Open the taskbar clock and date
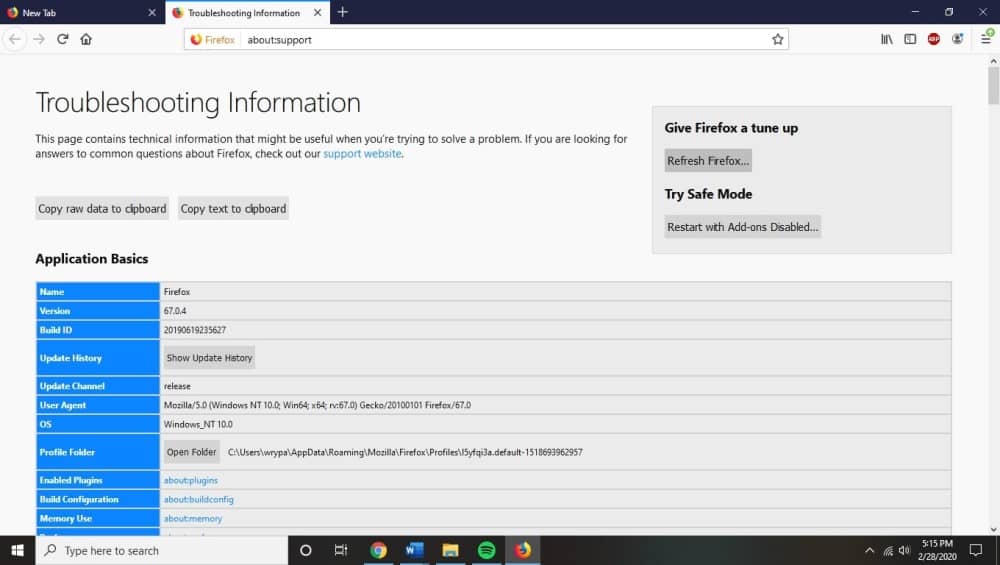This screenshot has width=1000, height=565. click(937, 550)
